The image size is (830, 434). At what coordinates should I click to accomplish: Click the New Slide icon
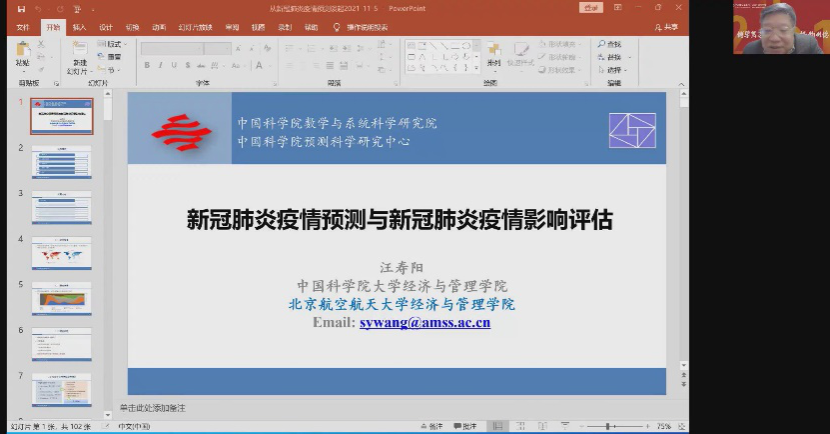[79, 52]
